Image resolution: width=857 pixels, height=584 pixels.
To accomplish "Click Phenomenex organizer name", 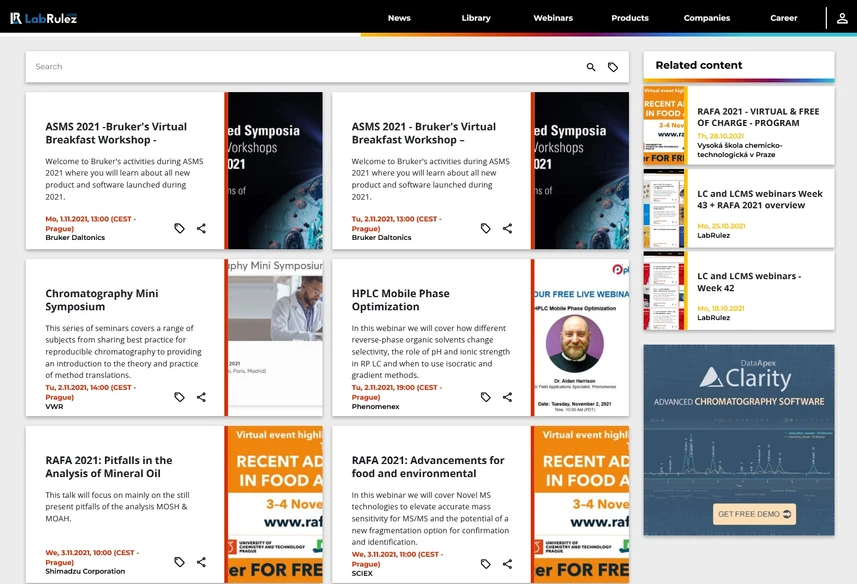I will click(375, 406).
